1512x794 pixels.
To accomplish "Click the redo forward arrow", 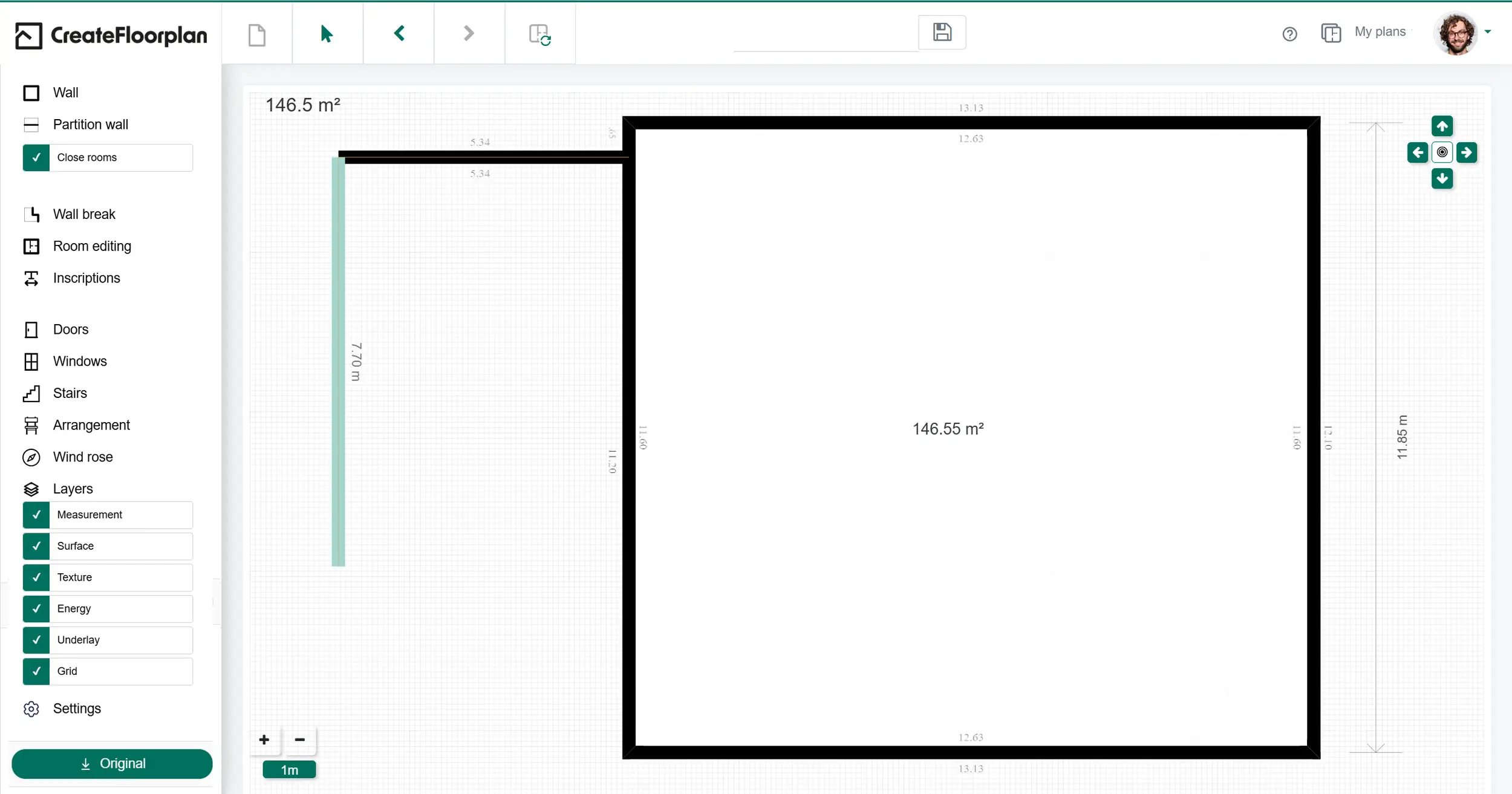I will [469, 33].
